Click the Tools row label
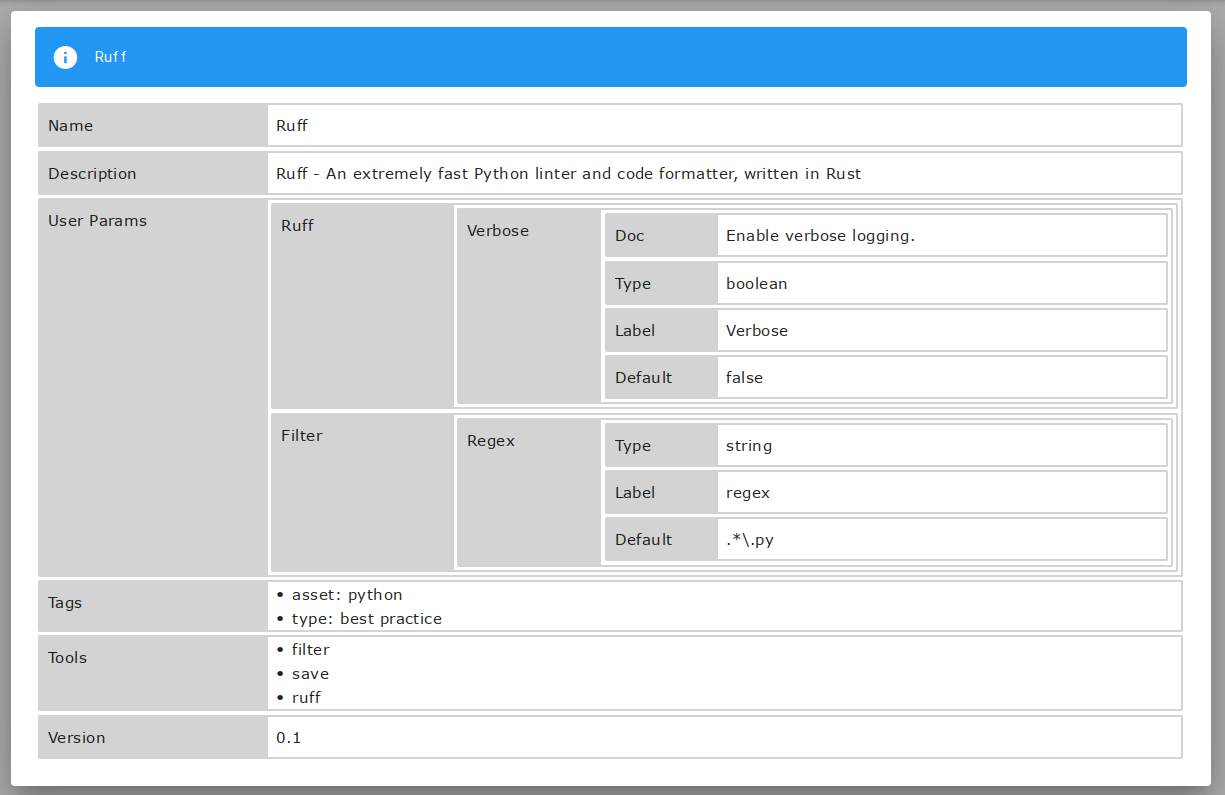1225x795 pixels. [153, 673]
